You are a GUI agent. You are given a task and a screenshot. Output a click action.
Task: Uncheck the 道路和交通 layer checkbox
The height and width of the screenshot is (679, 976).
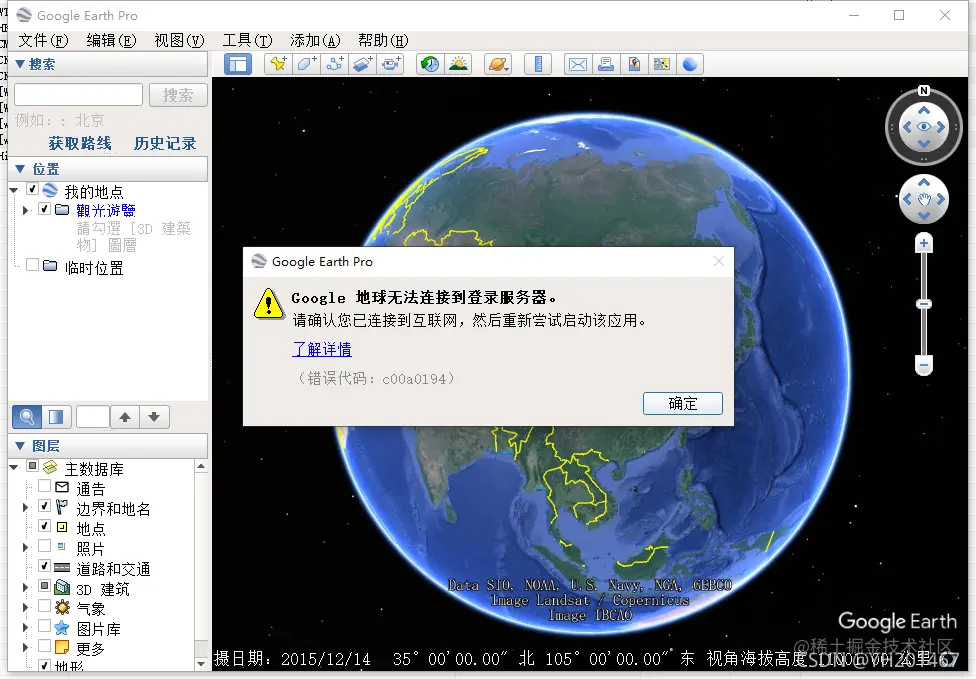[44, 566]
